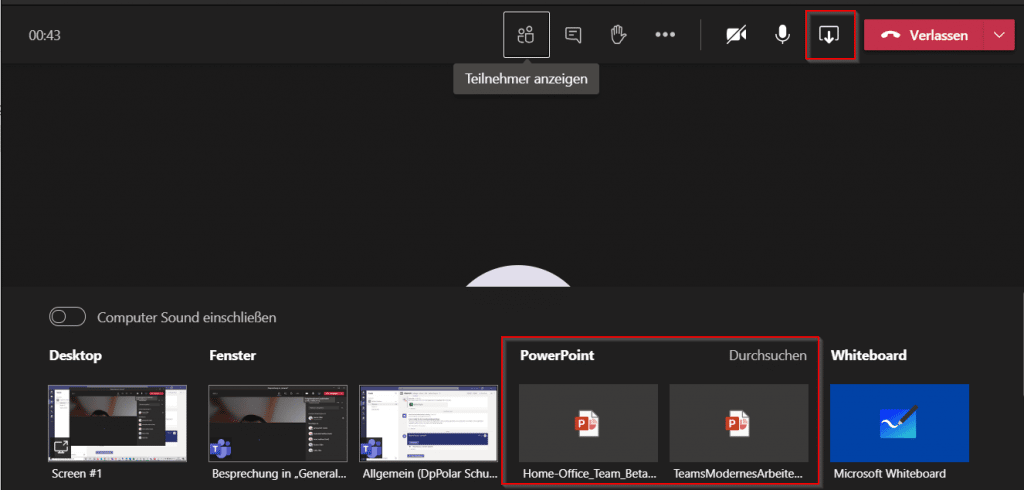Click the Fenster section heading
The width and height of the screenshot is (1024, 490).
point(232,355)
